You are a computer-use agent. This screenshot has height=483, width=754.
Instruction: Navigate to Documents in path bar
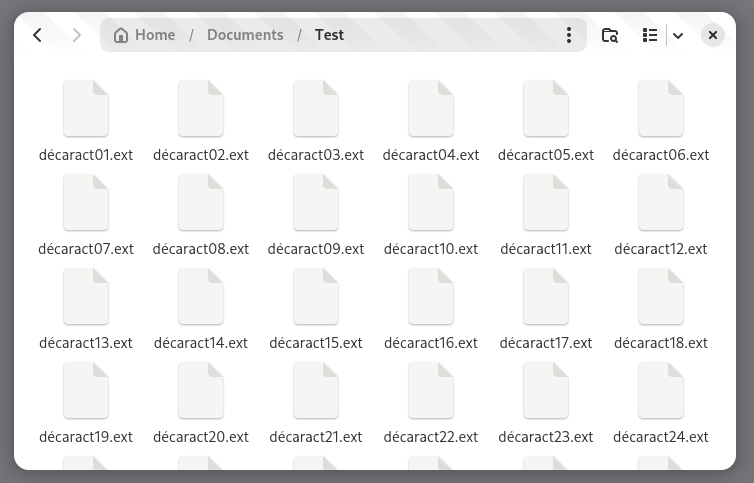(x=245, y=35)
